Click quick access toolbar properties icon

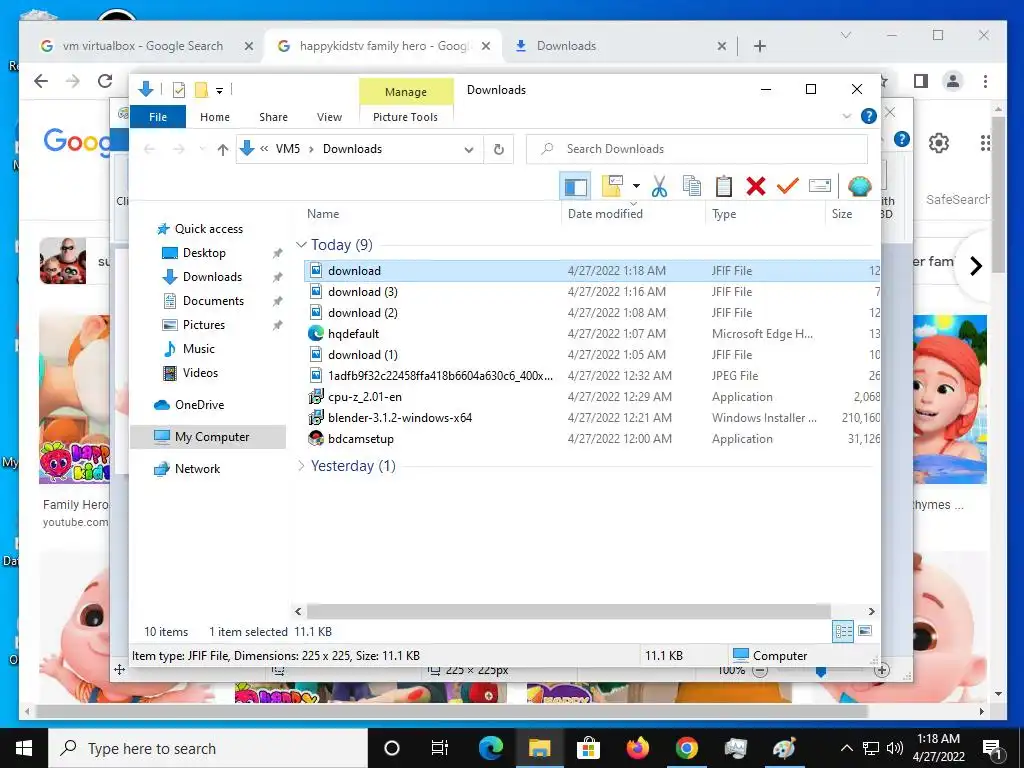pyautogui.click(x=178, y=90)
